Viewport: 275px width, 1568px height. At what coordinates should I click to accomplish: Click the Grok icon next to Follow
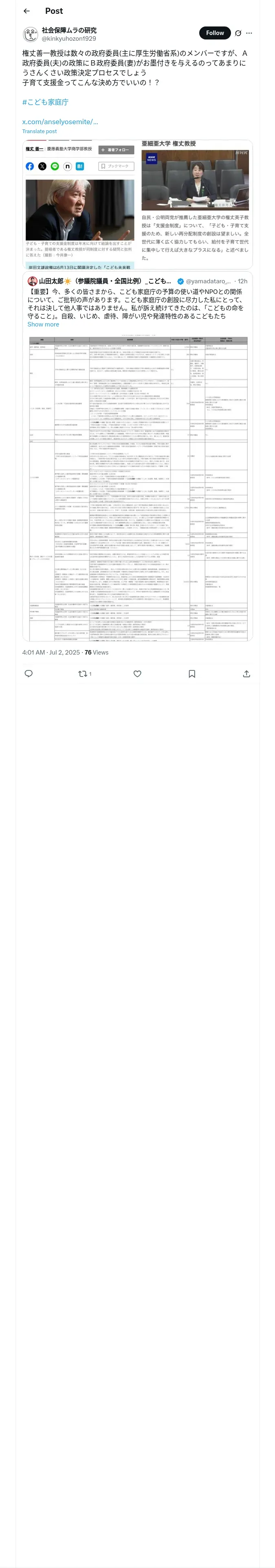[x=238, y=33]
